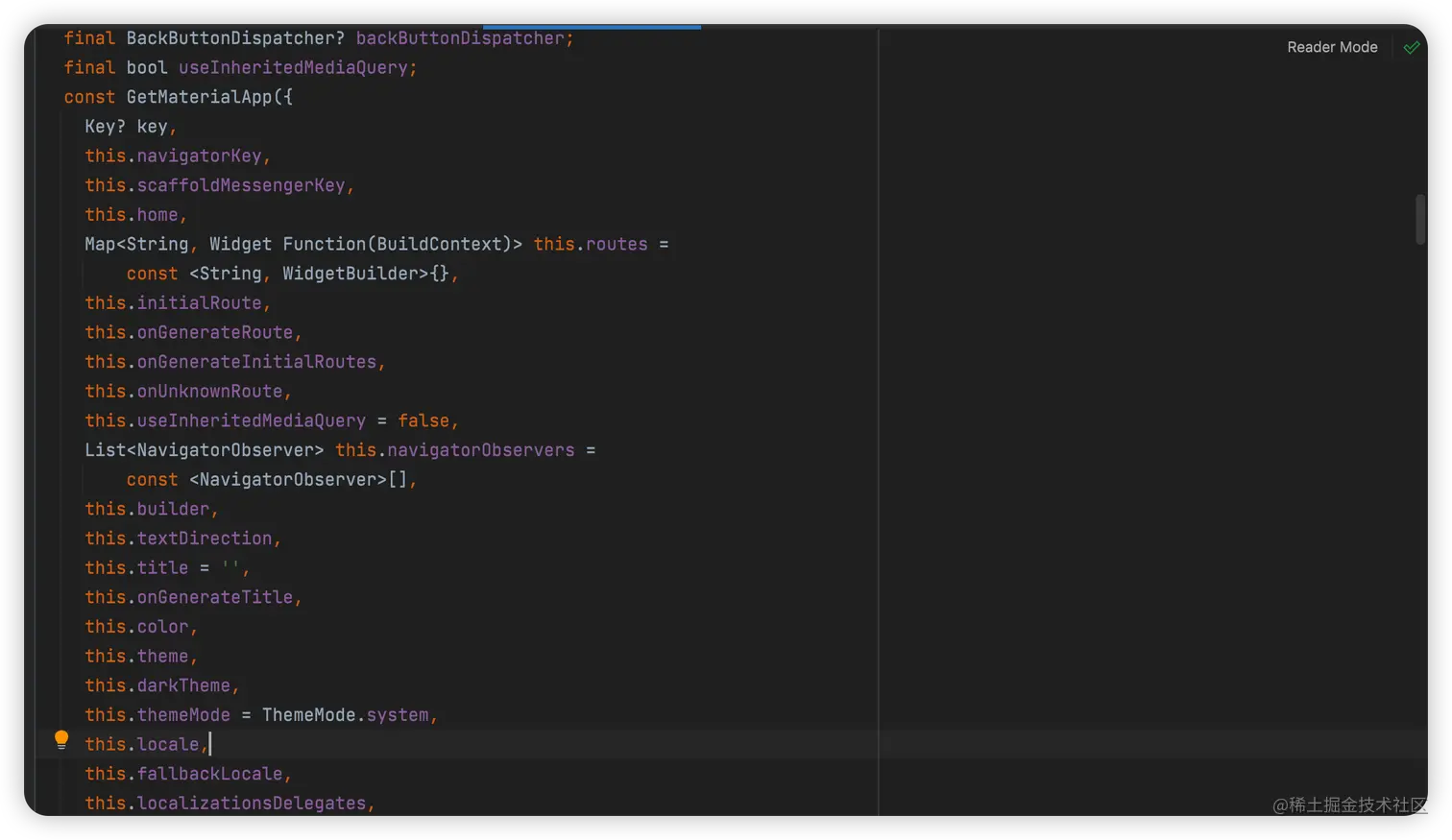Click the GetMaterialApp constructor name

pos(200,97)
